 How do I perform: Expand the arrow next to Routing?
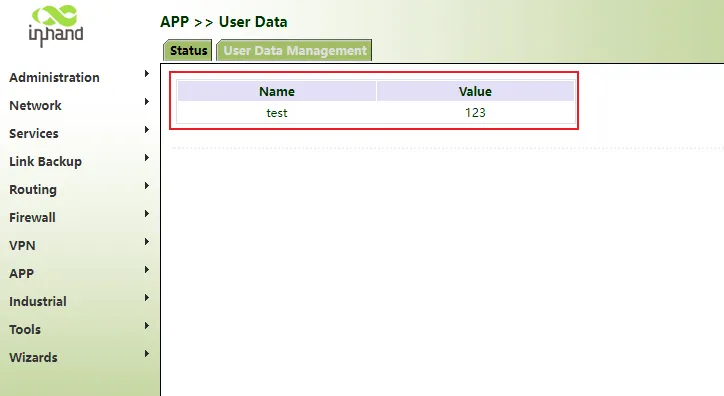pos(147,186)
